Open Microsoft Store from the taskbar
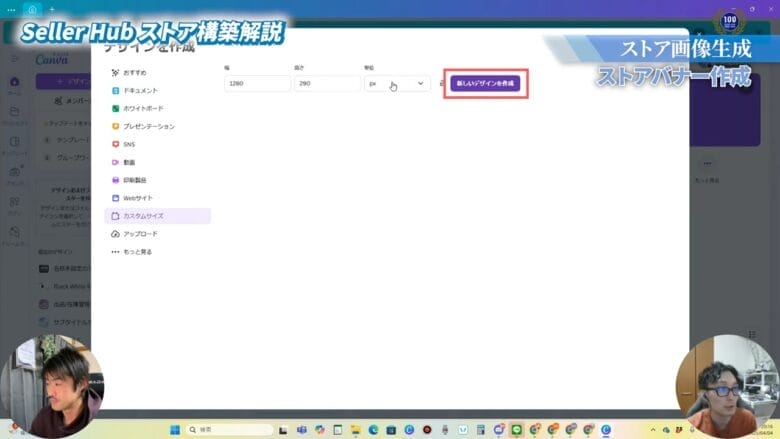Screen dimensions: 780x439 pos(391,430)
